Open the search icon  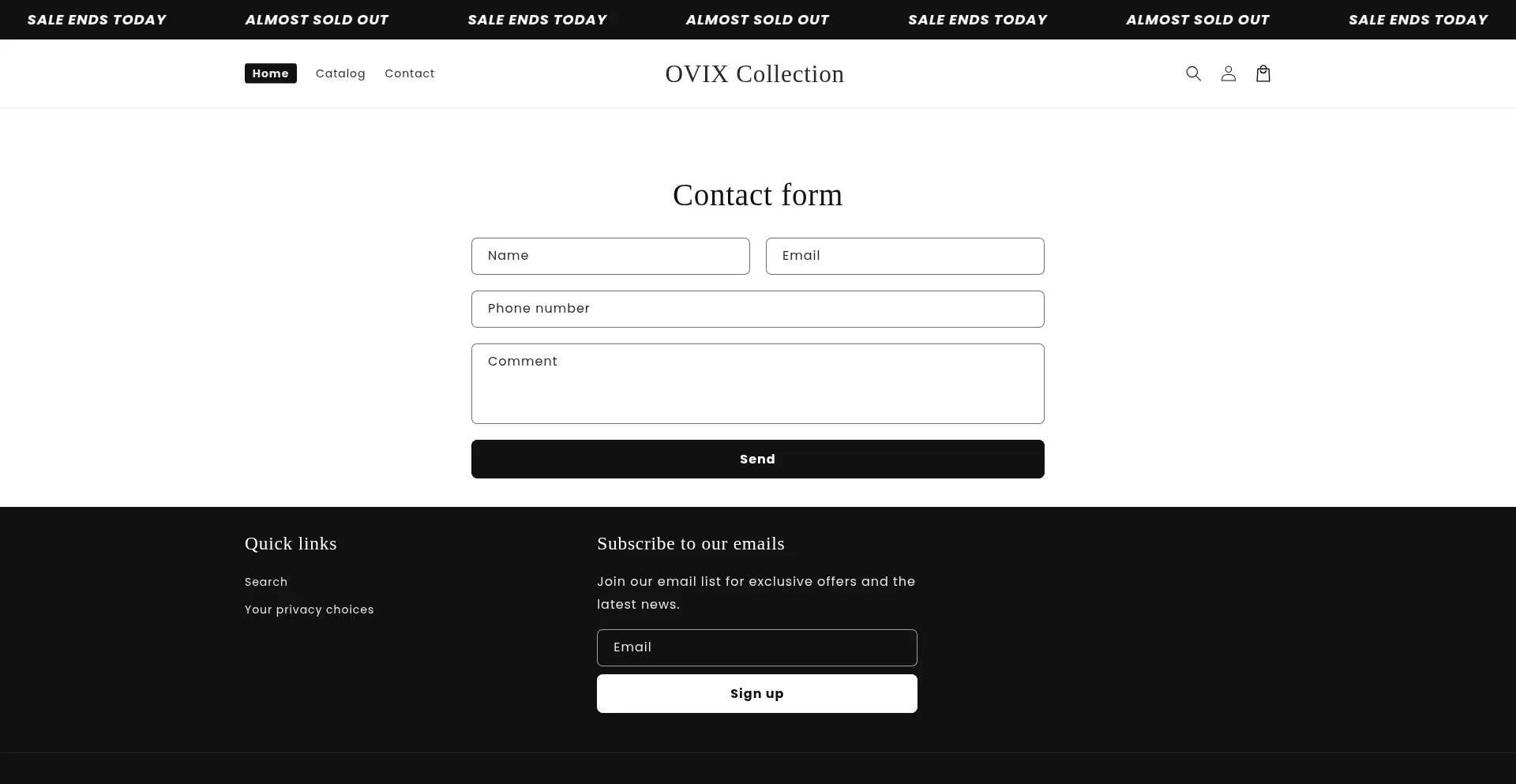(x=1192, y=73)
